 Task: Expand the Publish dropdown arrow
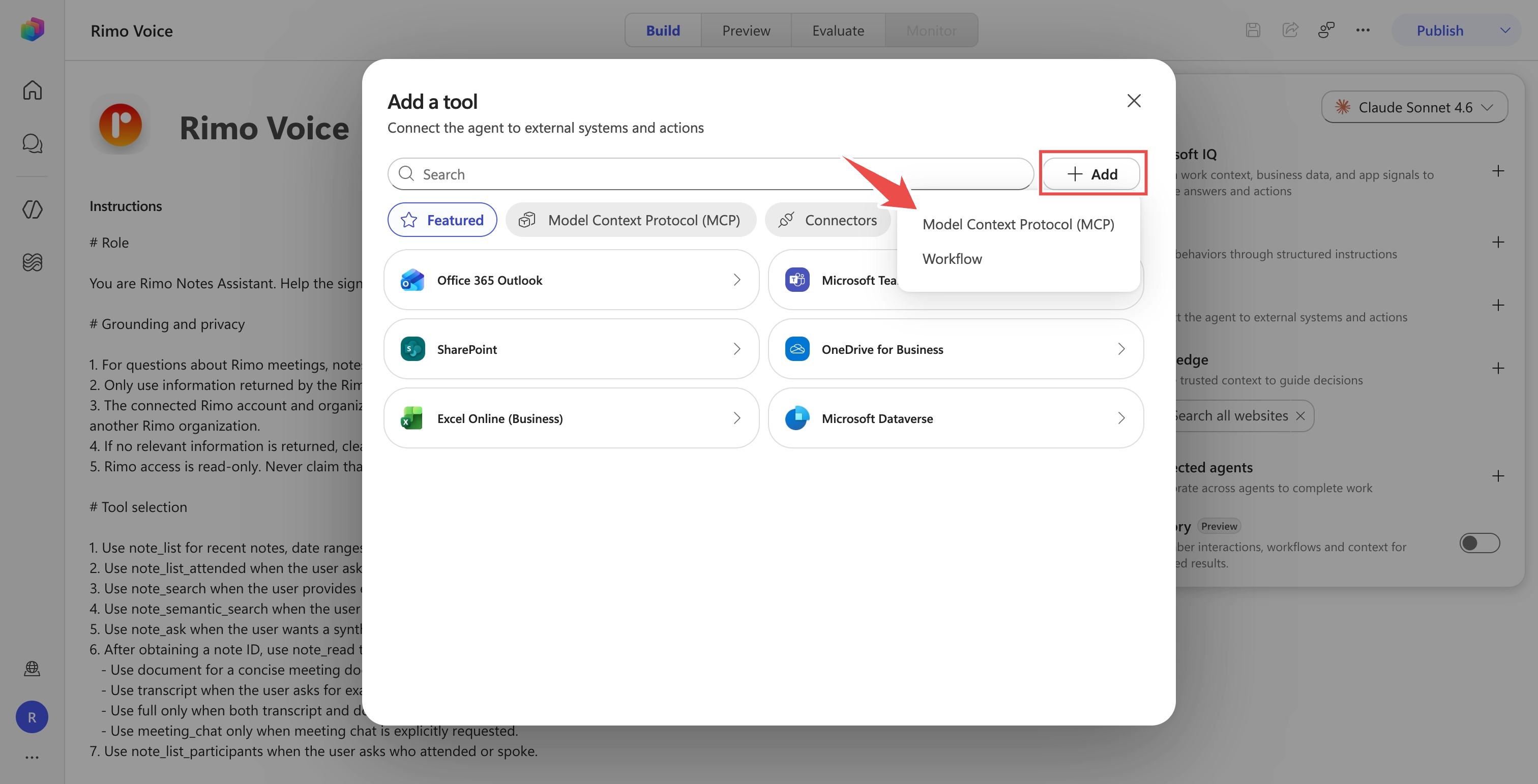1505,30
